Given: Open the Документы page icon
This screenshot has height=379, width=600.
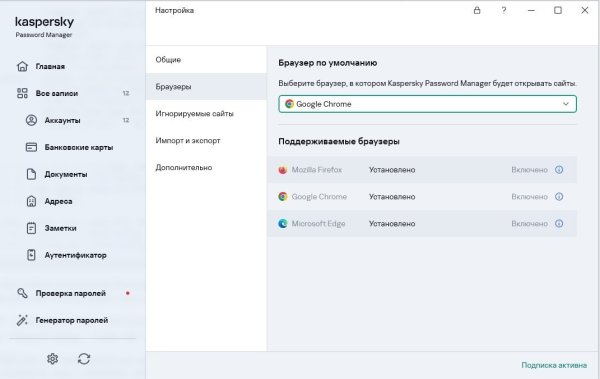Looking at the screenshot, I should click(31, 174).
